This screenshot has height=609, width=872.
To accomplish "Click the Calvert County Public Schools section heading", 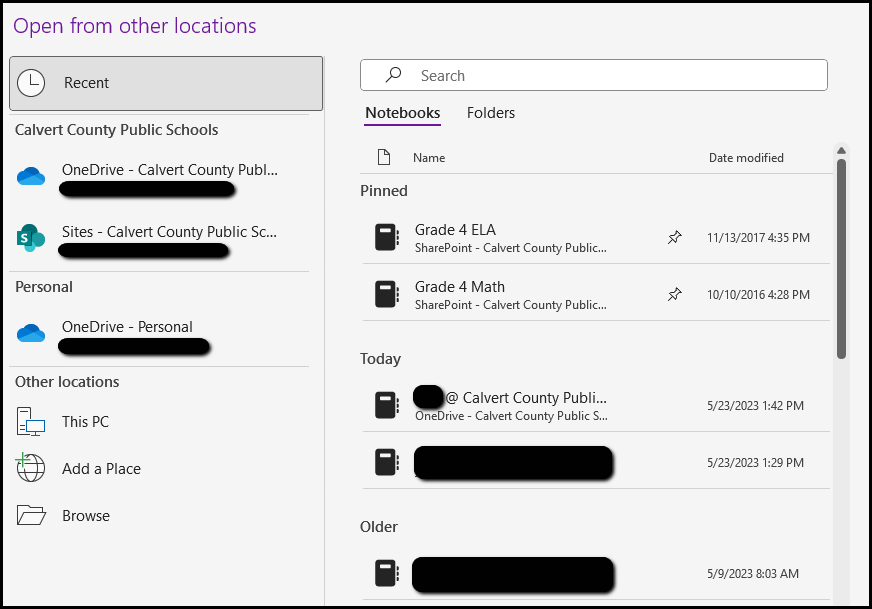I will coord(116,130).
